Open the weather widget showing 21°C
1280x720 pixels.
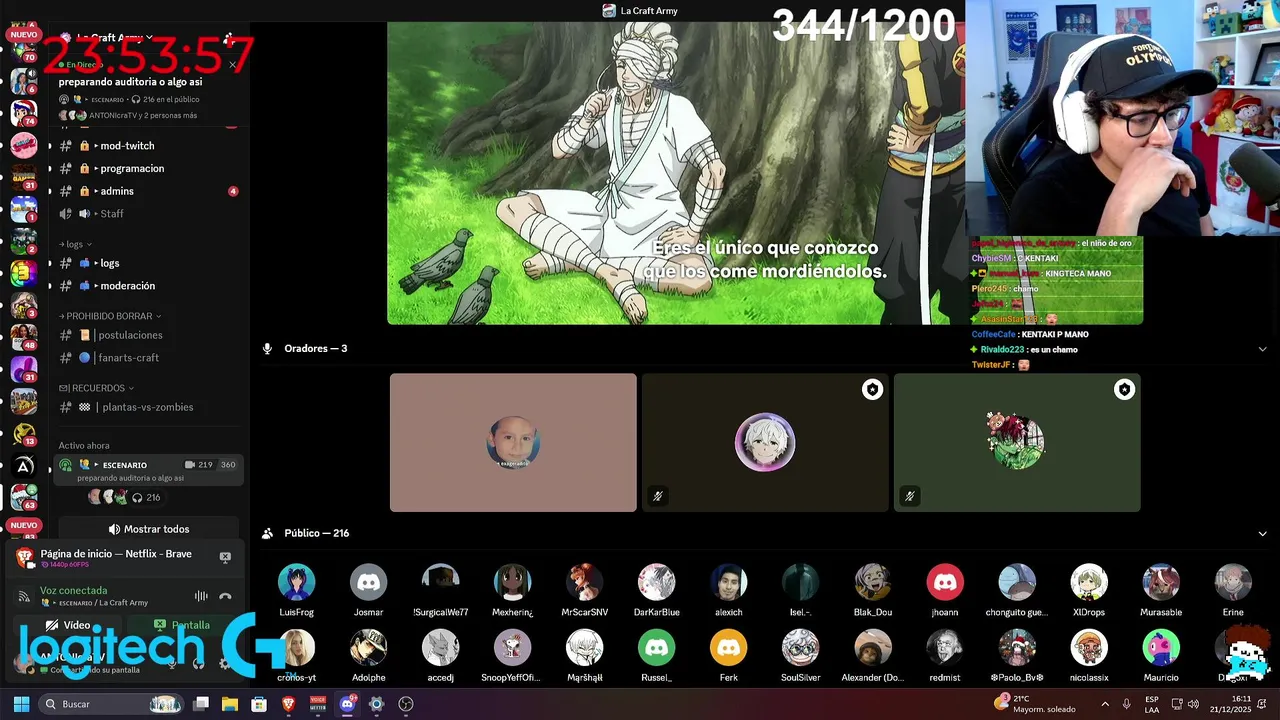click(1035, 704)
